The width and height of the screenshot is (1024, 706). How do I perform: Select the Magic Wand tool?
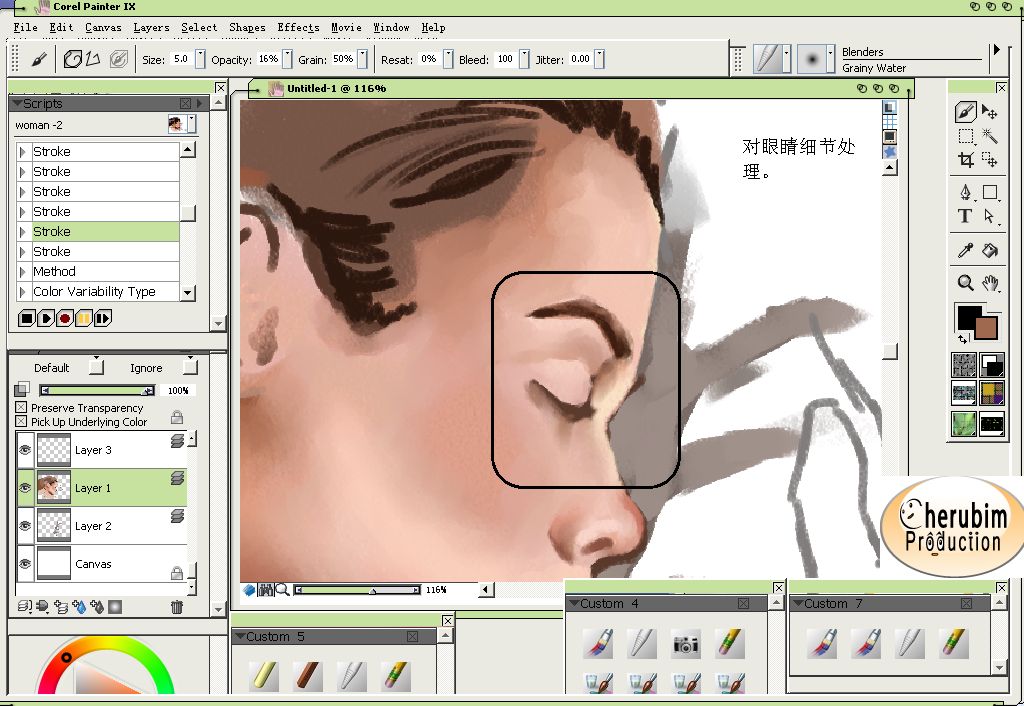989,136
